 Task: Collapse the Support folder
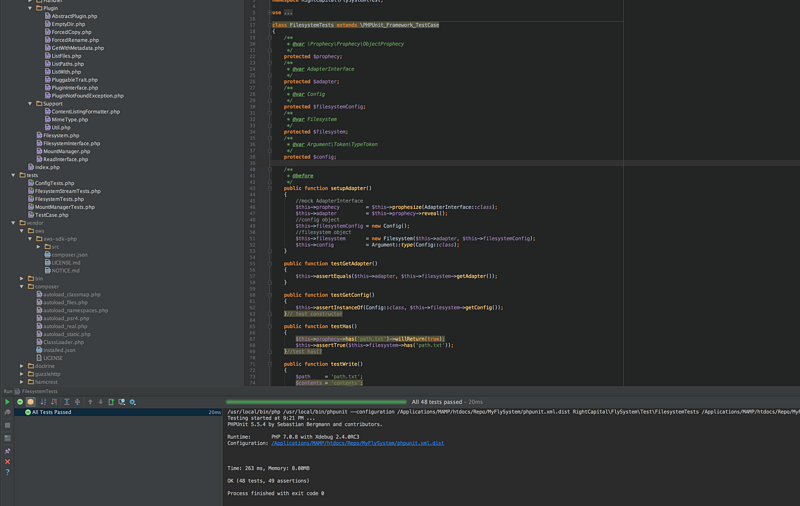30,104
